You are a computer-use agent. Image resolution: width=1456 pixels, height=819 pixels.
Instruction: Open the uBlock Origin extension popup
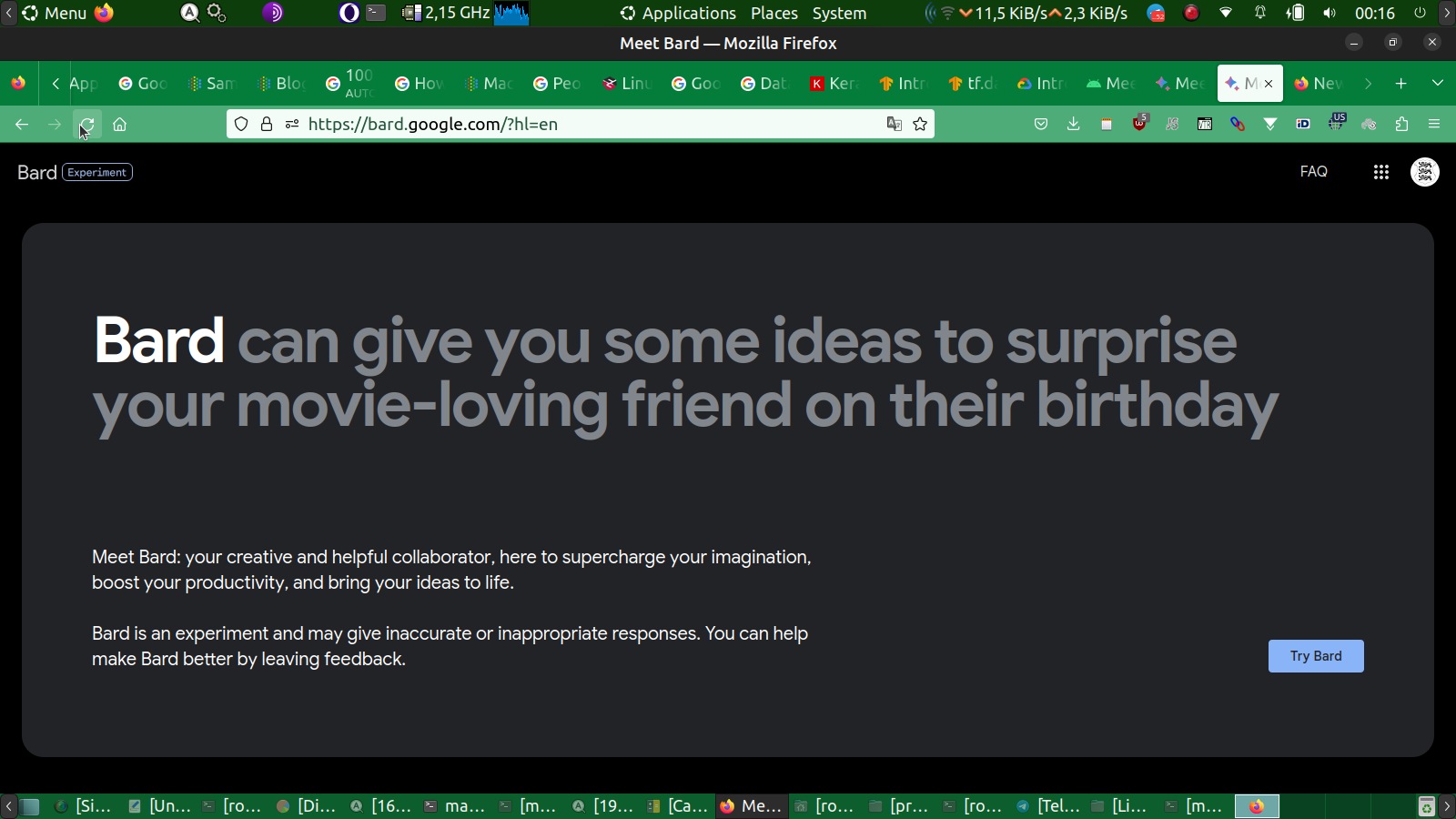click(1139, 123)
